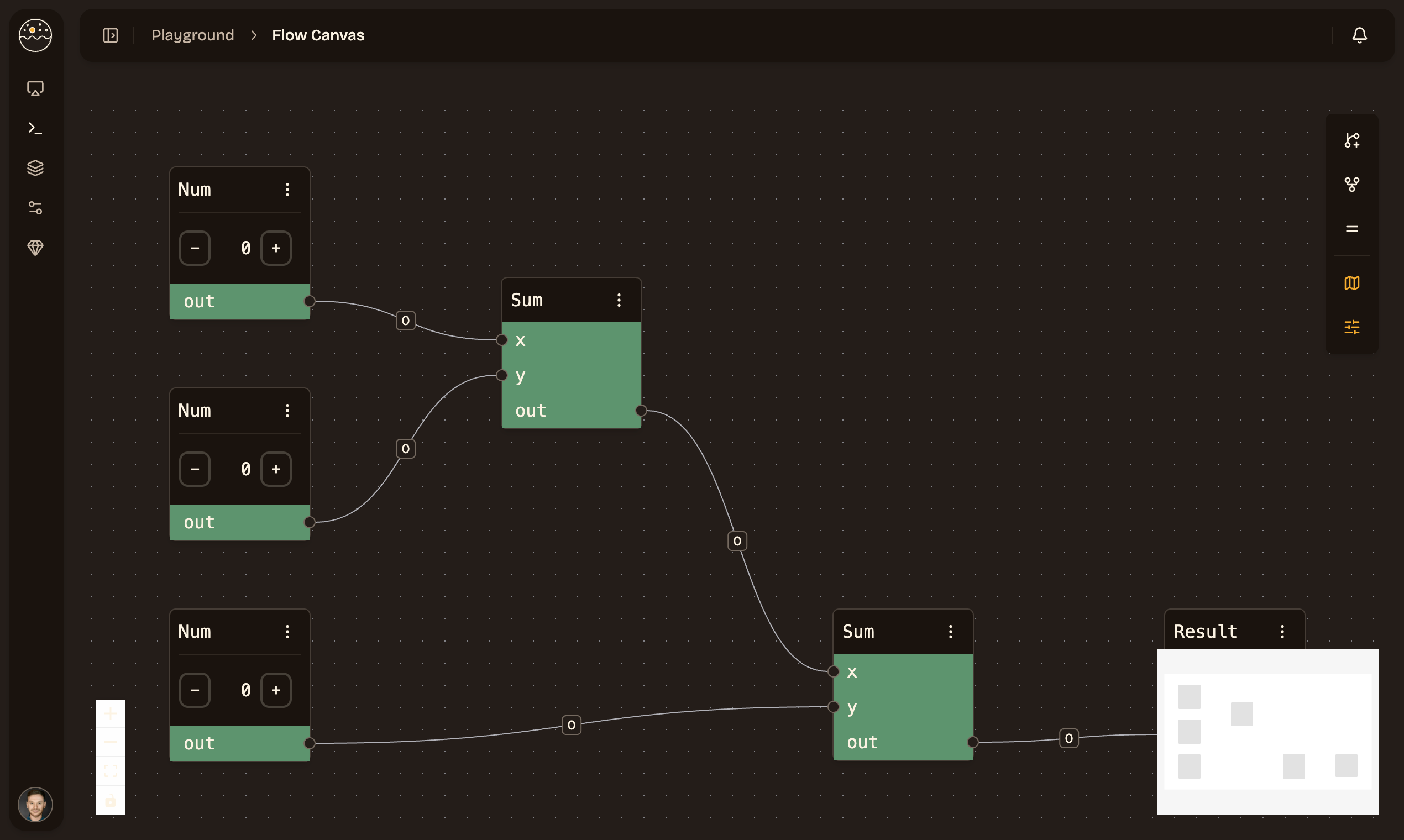
Task: Open the sliders settings sidebar icon
Action: 35,208
